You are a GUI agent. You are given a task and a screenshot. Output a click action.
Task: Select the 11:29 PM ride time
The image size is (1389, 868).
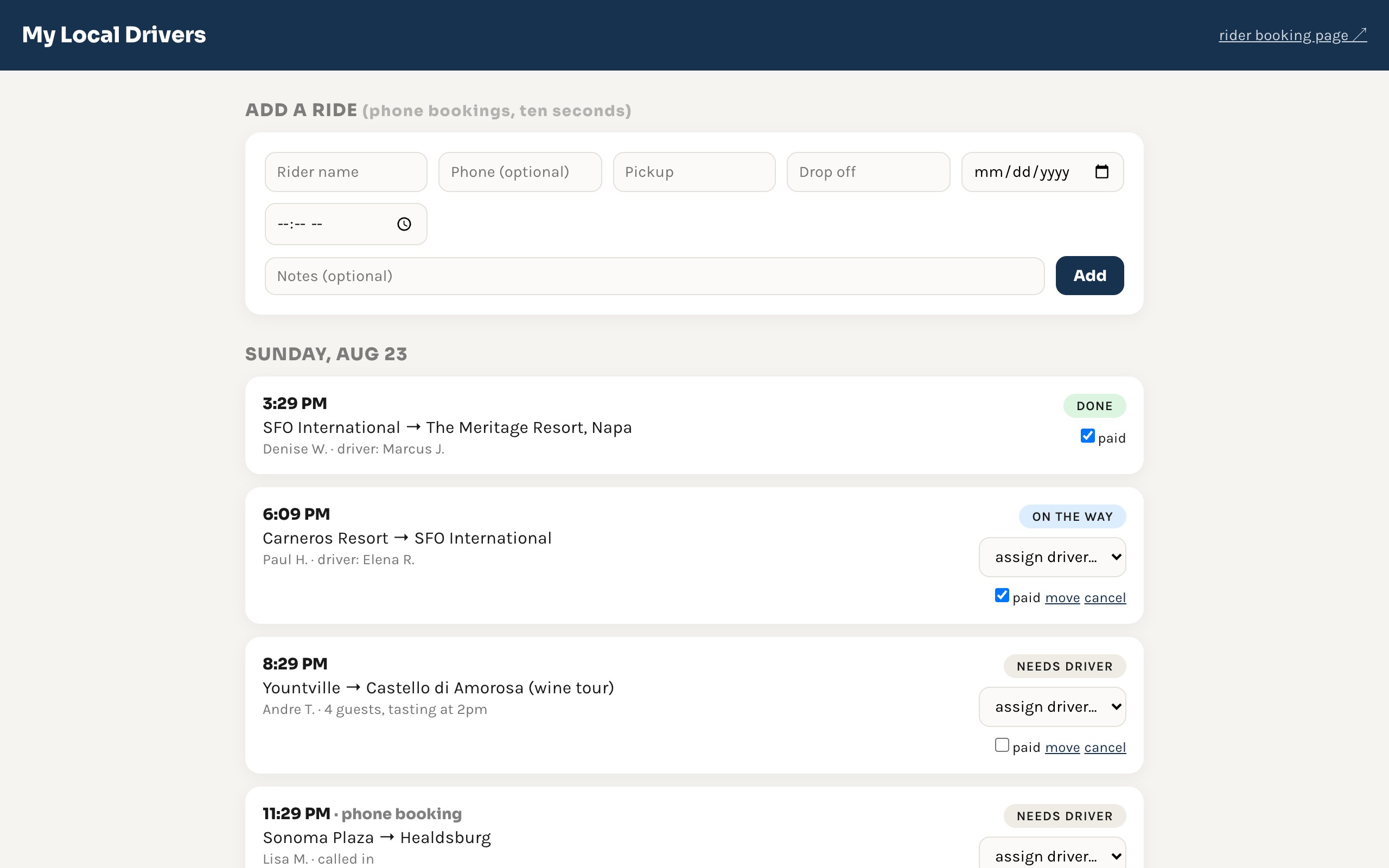coord(297,814)
